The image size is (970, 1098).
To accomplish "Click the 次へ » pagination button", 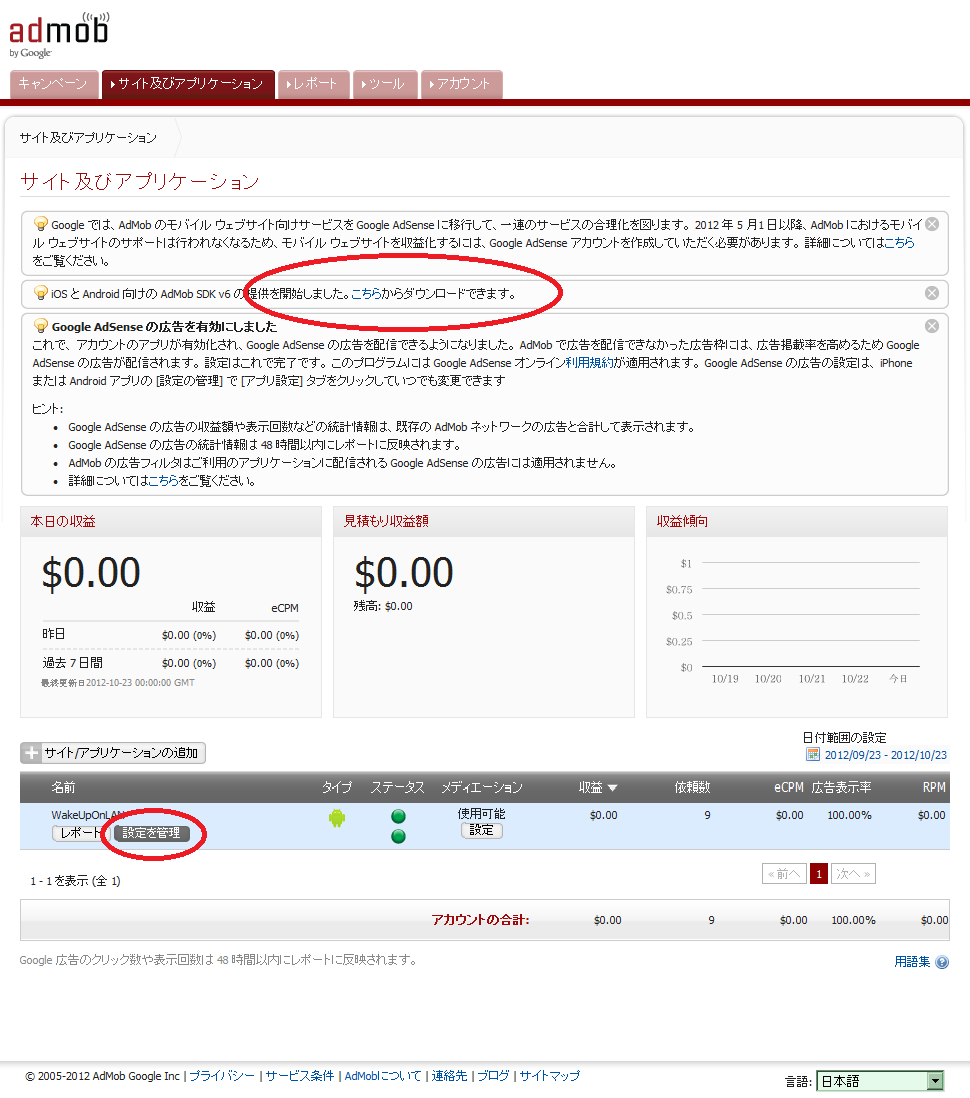I will [x=853, y=874].
